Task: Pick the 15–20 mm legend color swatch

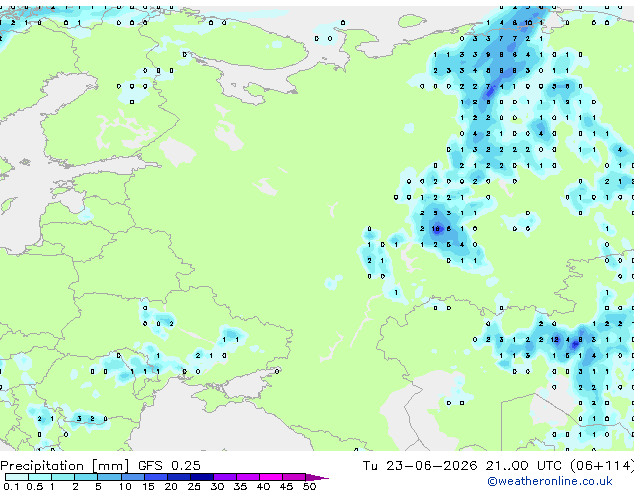Action: coord(156,477)
